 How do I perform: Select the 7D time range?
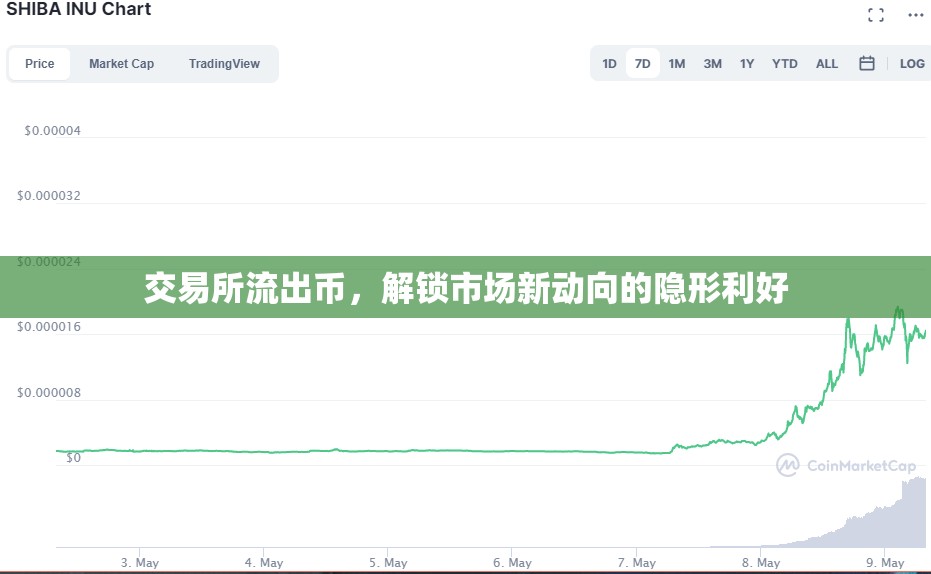(x=642, y=64)
